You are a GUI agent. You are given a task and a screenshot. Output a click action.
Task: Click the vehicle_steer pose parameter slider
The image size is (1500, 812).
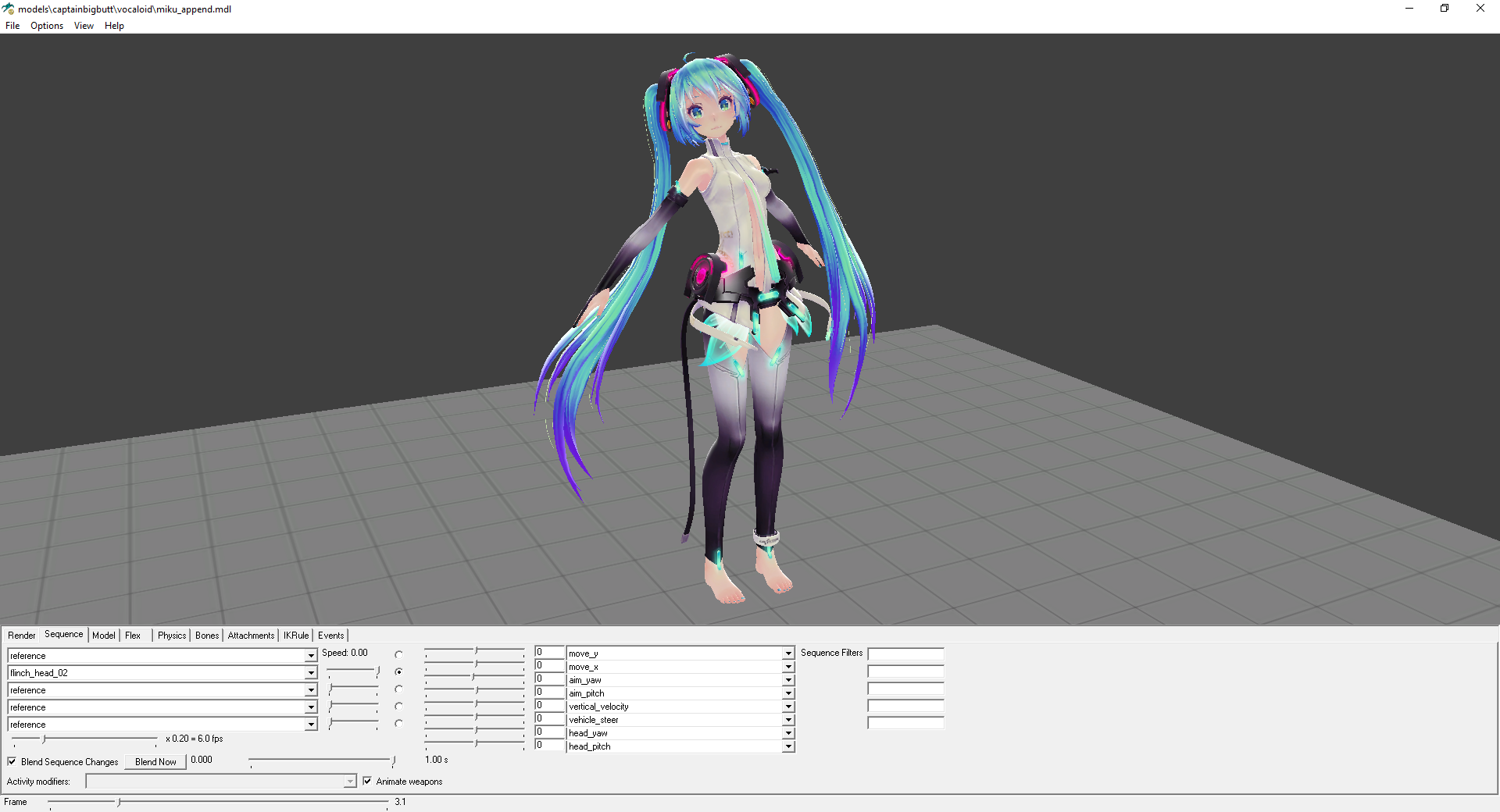474,717
